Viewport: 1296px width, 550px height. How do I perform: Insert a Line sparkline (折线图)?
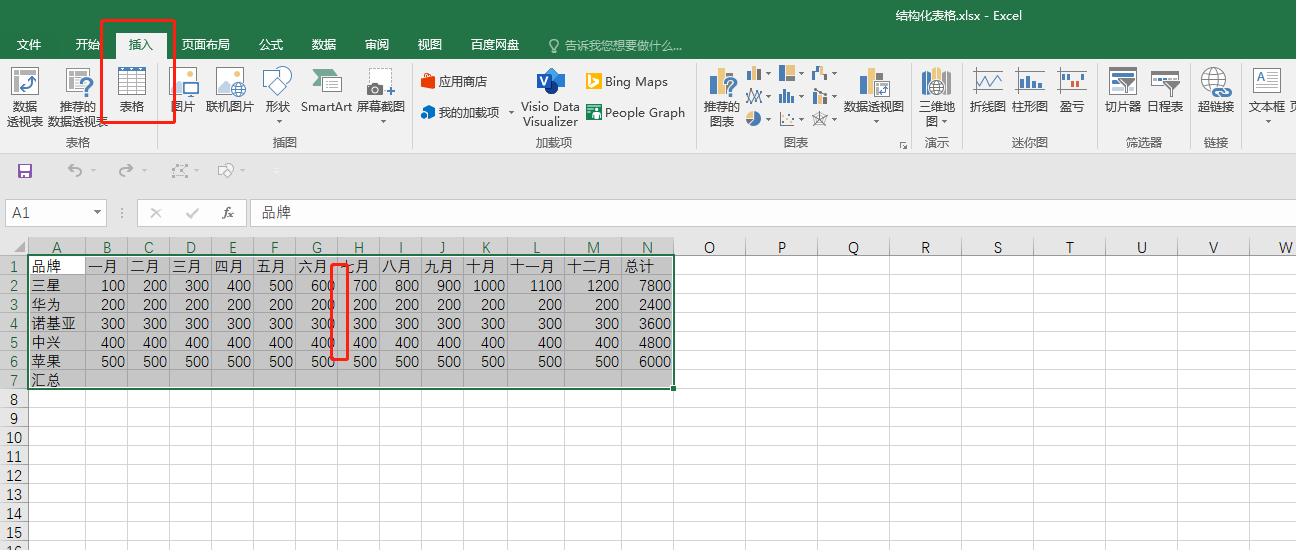[987, 90]
